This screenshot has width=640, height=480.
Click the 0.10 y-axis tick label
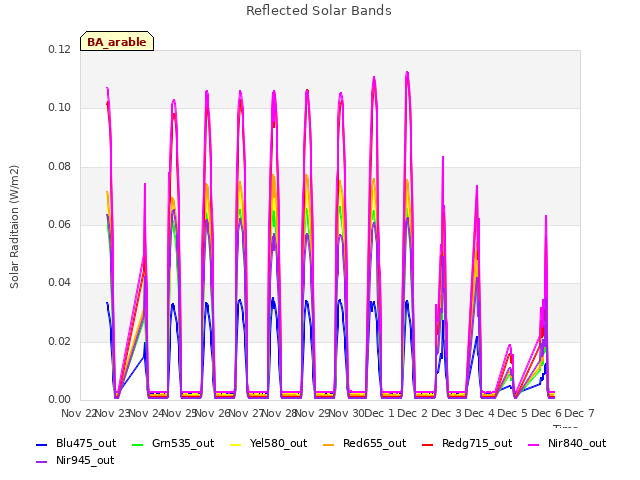tap(60, 108)
